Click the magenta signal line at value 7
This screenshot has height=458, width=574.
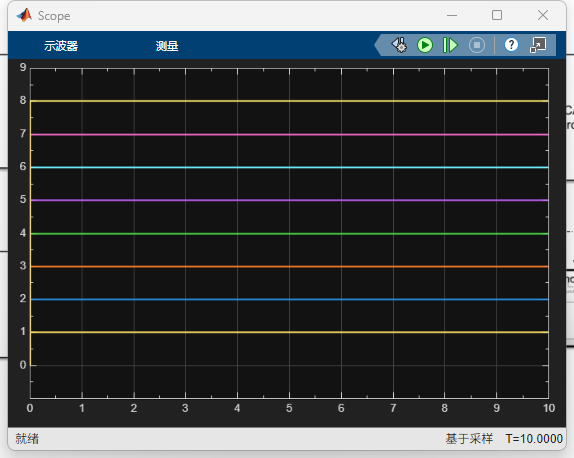[x=289, y=135]
